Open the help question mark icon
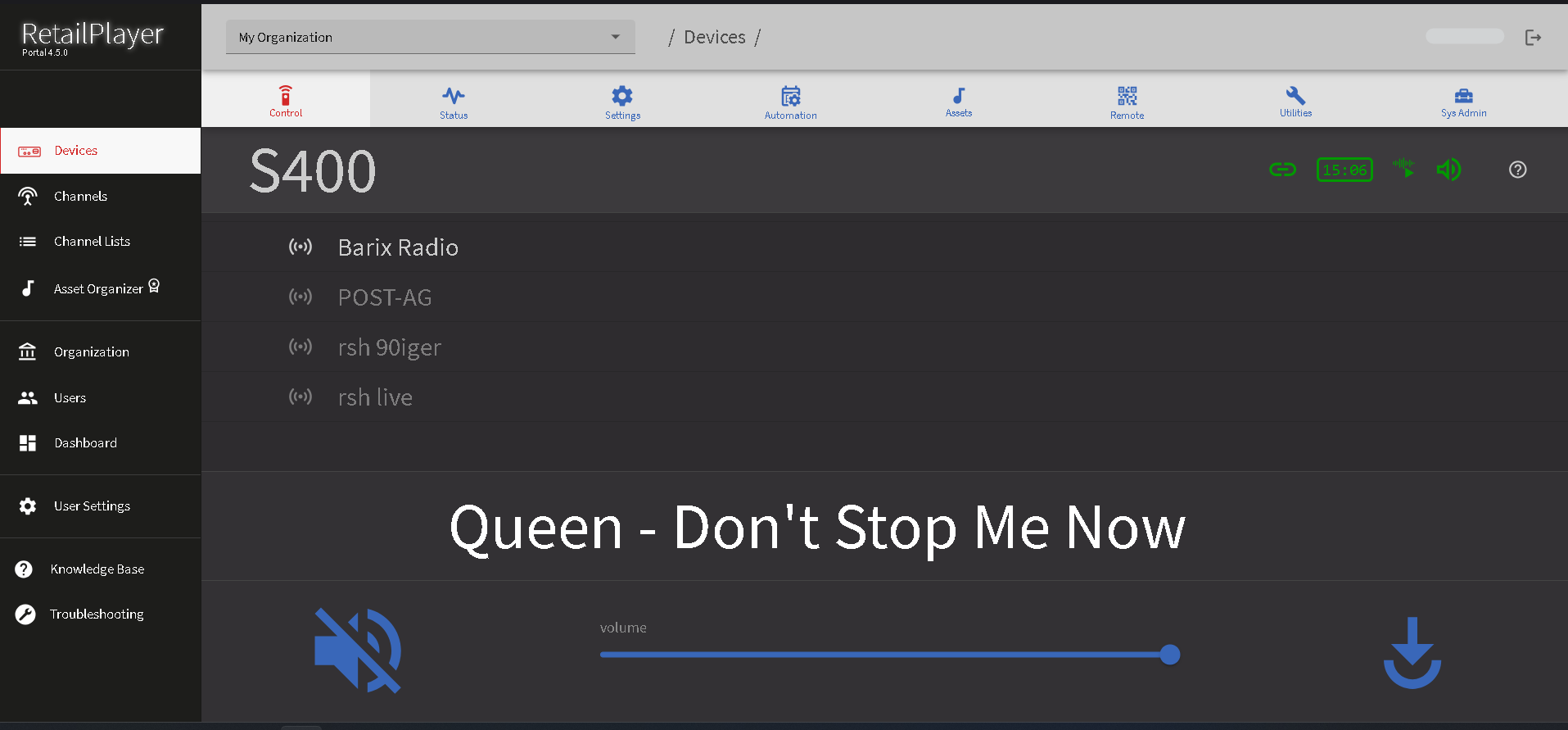 (1517, 170)
